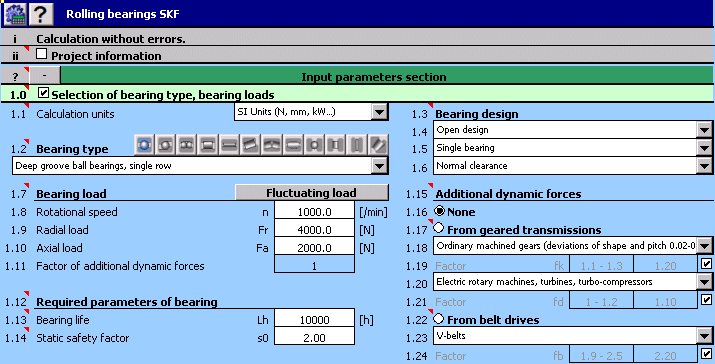Image resolution: width=715 pixels, height=364 pixels.
Task: Click the Rotational speed input field
Action: (314, 212)
